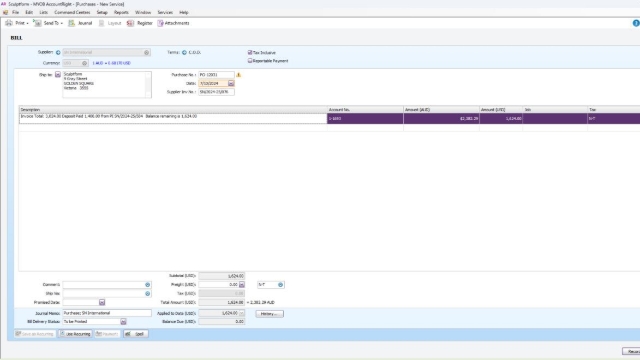Click the lookup icon in freight N-T tax field
640x360 pixels.
click(280, 284)
